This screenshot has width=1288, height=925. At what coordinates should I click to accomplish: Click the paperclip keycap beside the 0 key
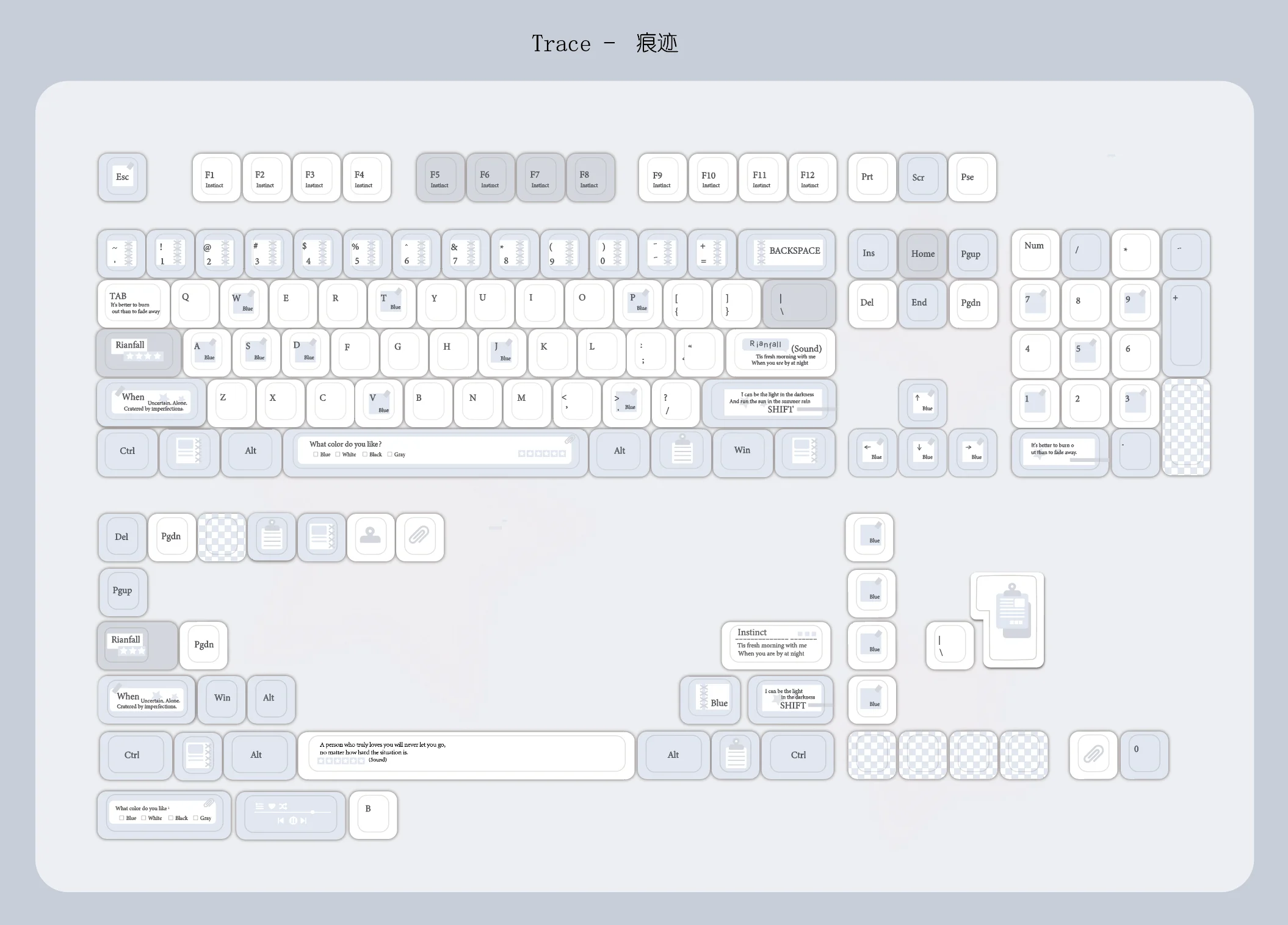(x=1093, y=755)
